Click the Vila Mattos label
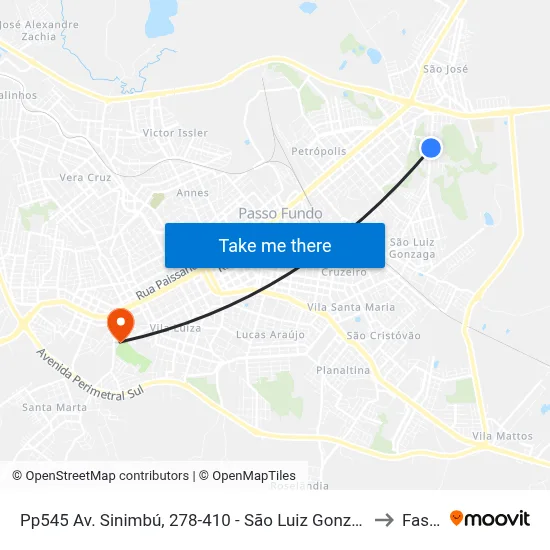550x550 pixels. [502, 436]
